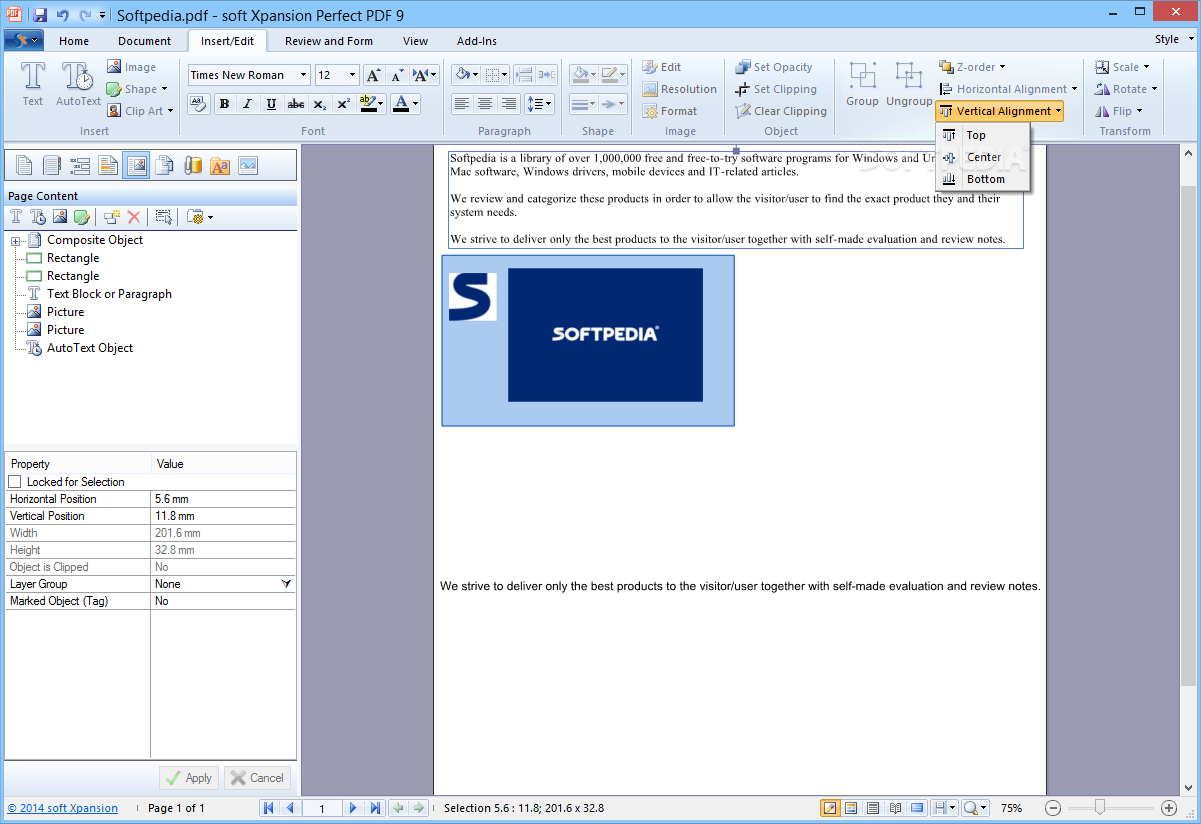
Task: Go to the last page
Action: point(375,808)
